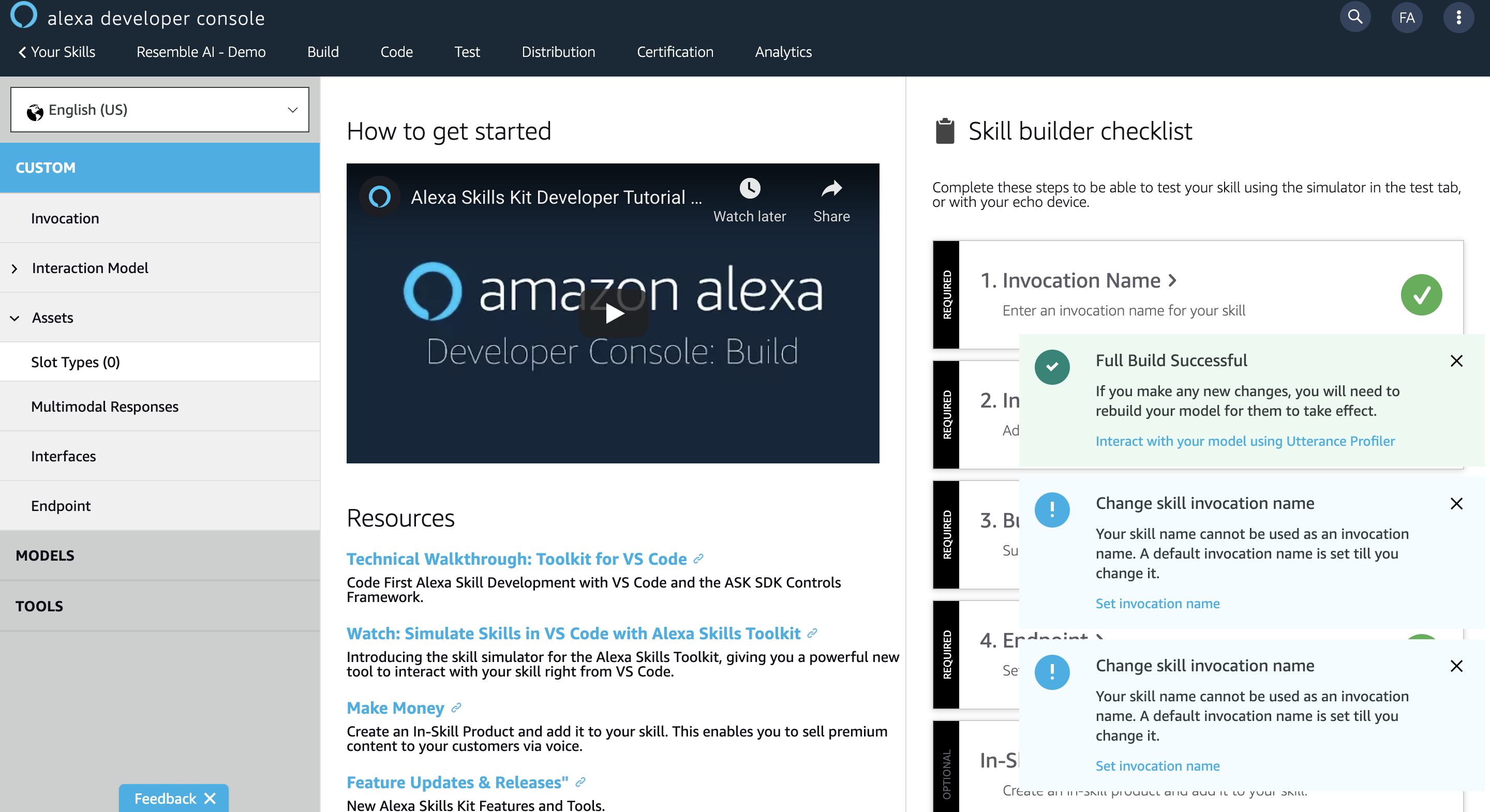The image size is (1490, 812).
Task: Collapse the Assets section
Action: tap(160, 318)
